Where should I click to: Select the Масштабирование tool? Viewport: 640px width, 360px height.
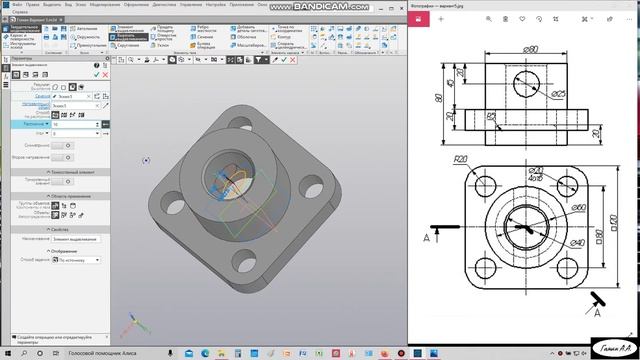(x=248, y=46)
